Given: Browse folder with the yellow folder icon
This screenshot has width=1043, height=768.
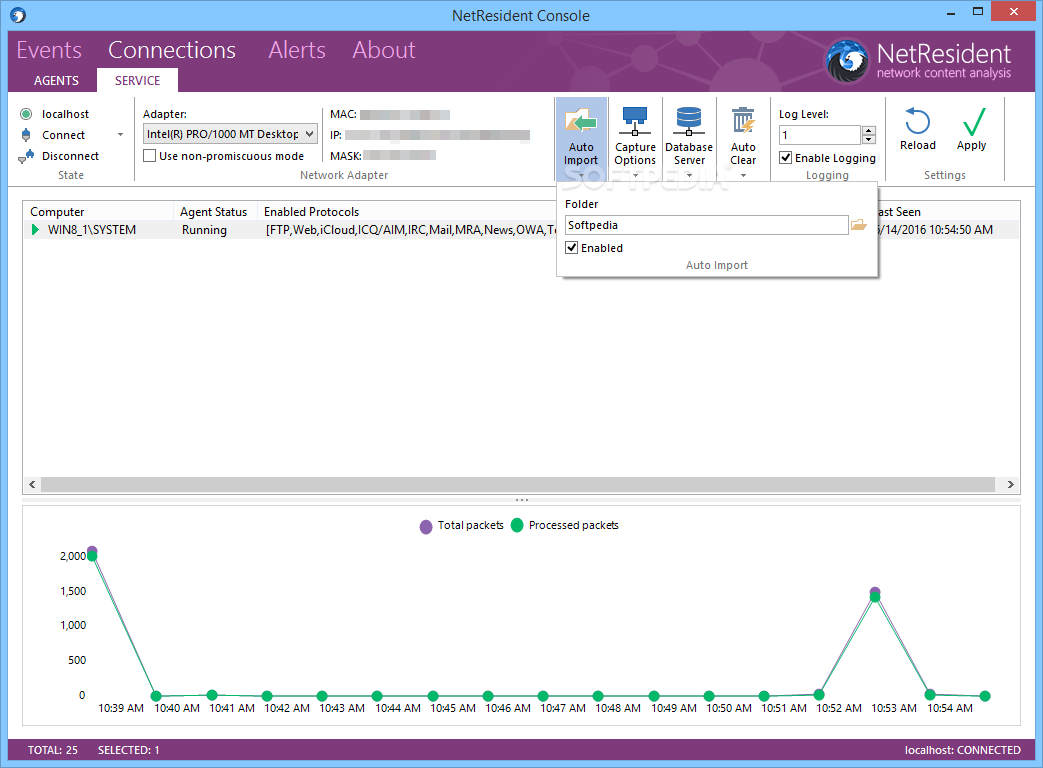Looking at the screenshot, I should [x=859, y=225].
